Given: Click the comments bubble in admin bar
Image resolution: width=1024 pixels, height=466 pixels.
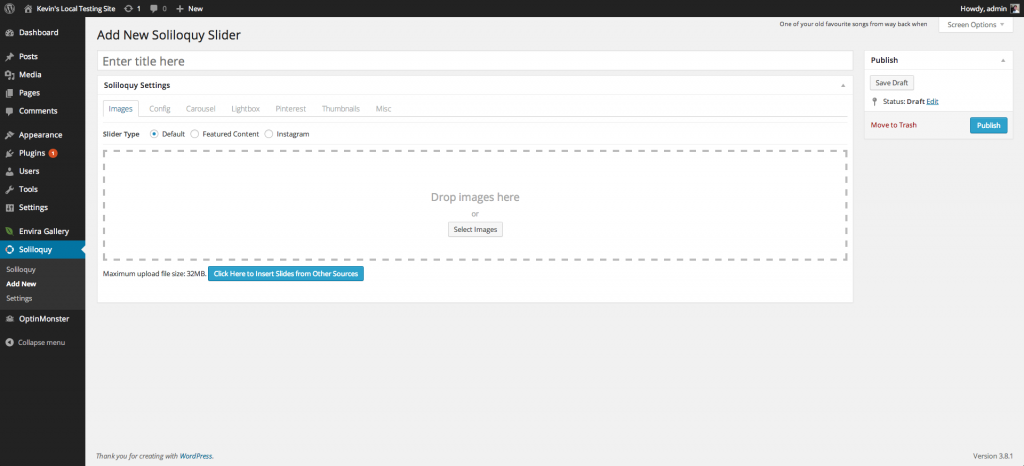Looking at the screenshot, I should coord(156,8).
